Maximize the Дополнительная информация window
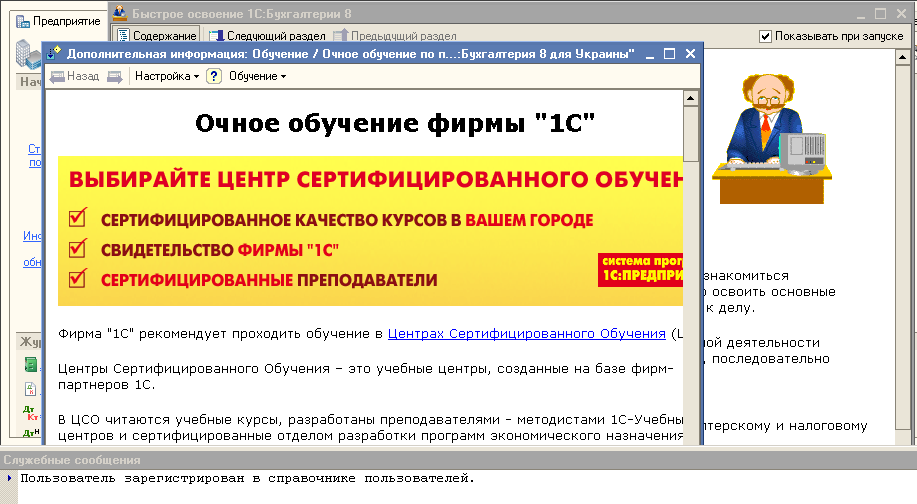This screenshot has height=504, width=917. click(x=670, y=54)
